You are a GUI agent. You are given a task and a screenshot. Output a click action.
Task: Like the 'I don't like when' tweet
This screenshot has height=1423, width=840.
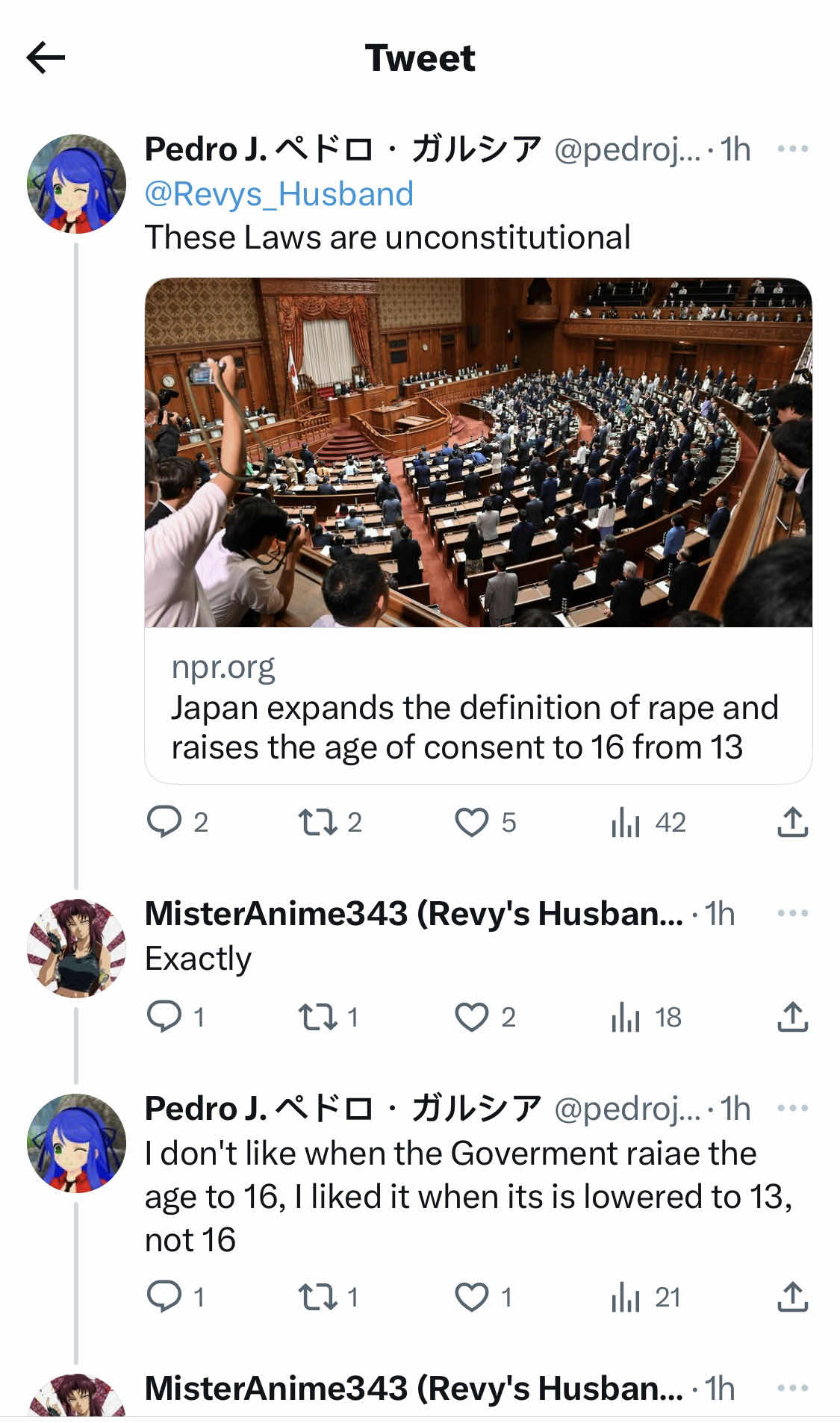click(472, 1297)
